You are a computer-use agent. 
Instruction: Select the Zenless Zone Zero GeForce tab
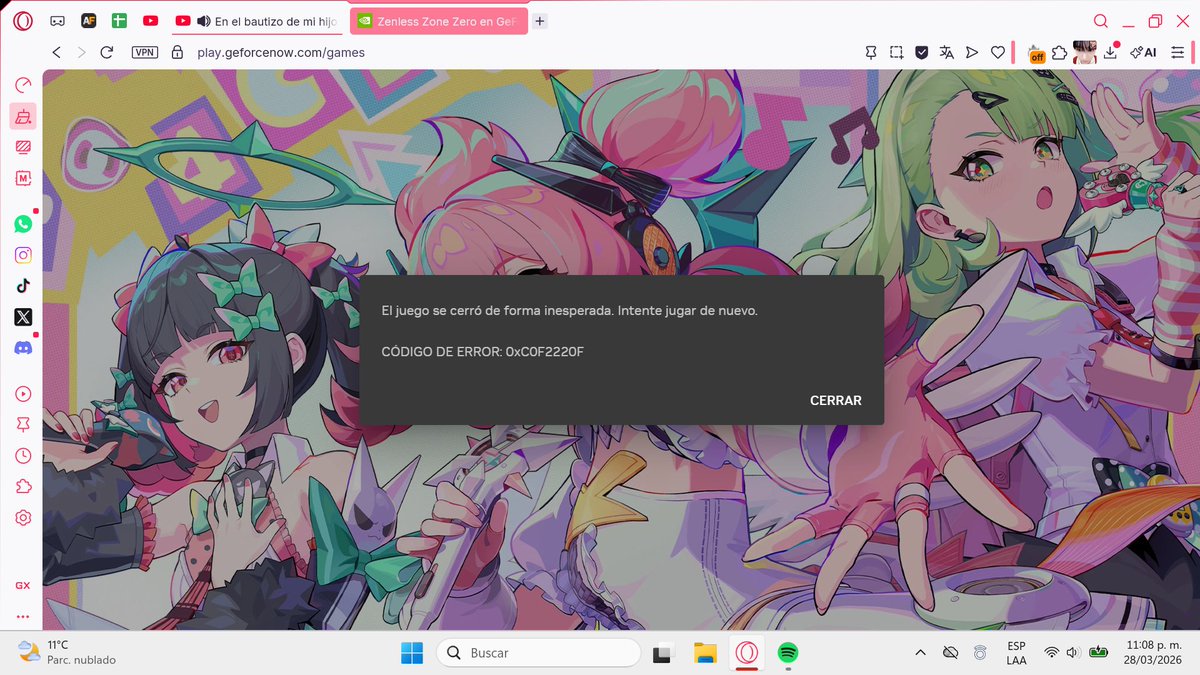click(438, 20)
